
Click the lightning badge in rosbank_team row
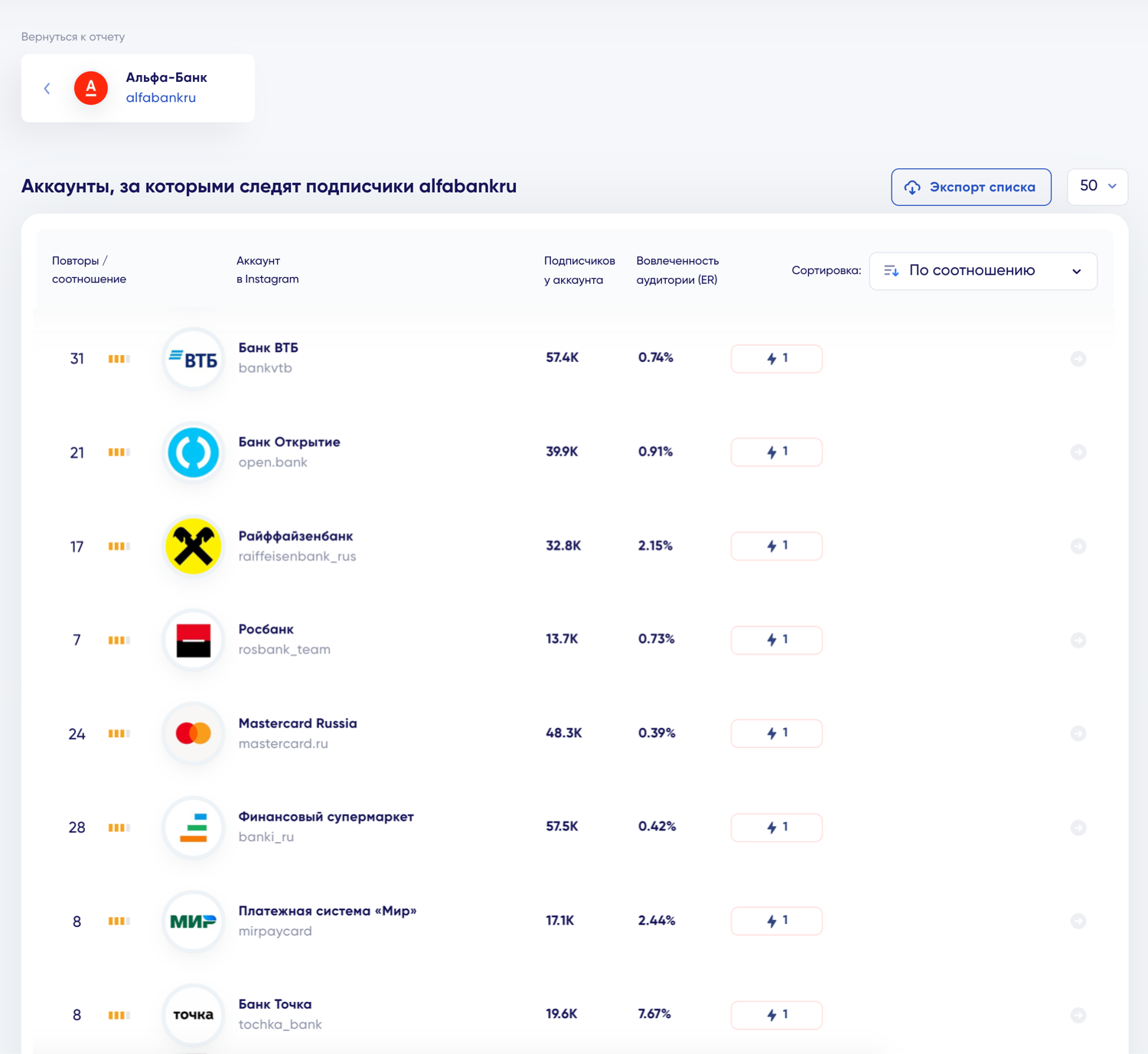[x=777, y=640]
